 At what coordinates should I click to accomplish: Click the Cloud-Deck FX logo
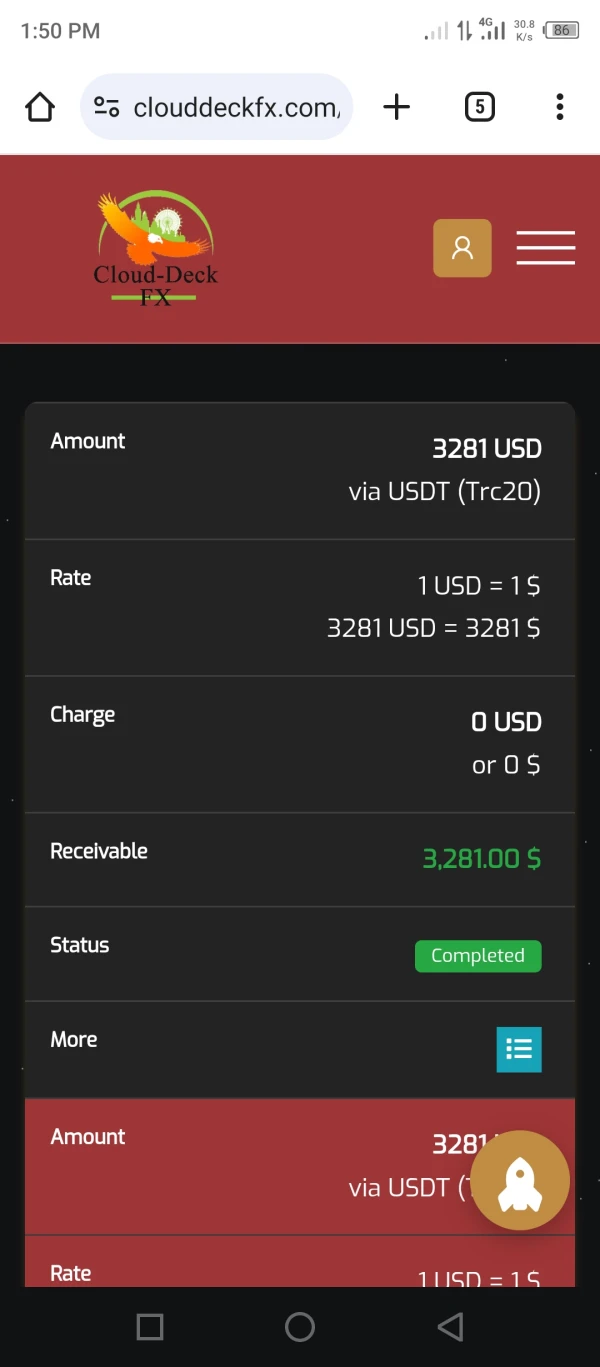tap(155, 248)
